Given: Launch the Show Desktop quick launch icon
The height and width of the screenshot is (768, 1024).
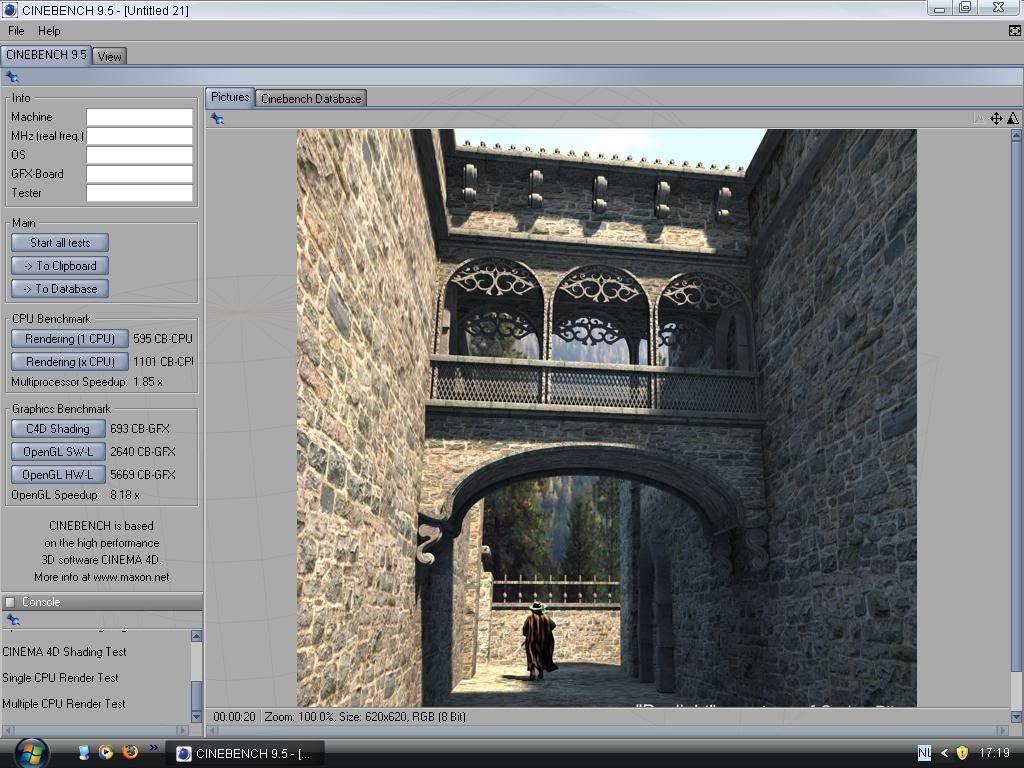Looking at the screenshot, I should [x=84, y=752].
